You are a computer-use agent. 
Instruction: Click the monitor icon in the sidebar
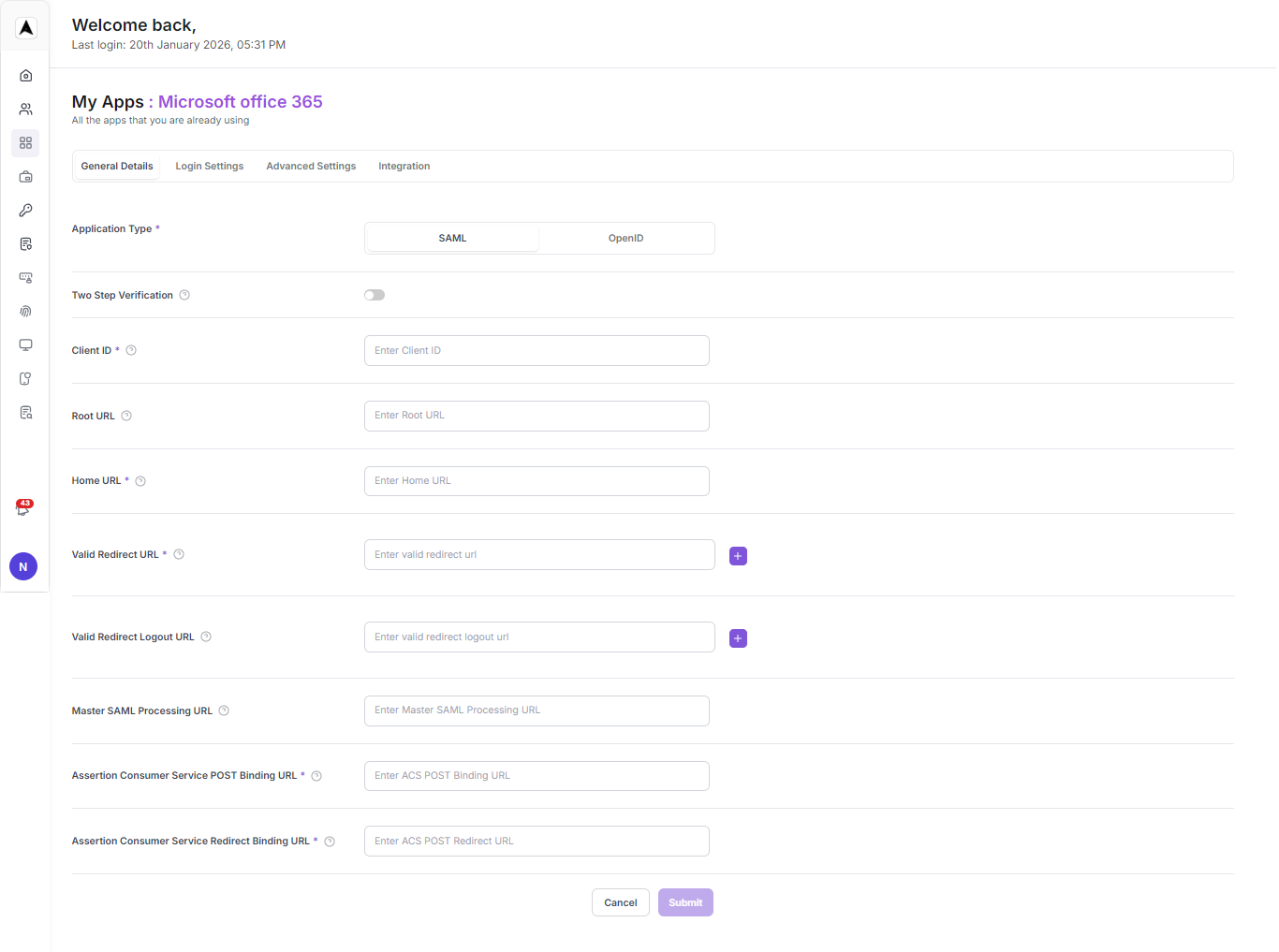[25, 345]
